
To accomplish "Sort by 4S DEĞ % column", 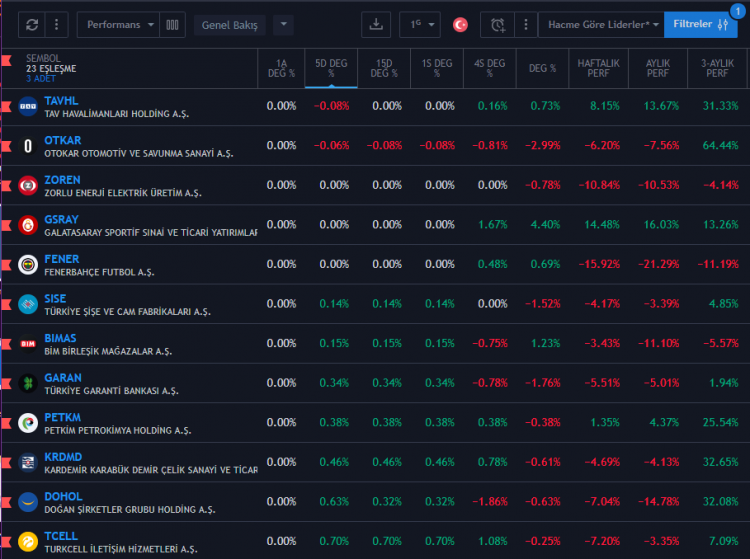I will [489, 68].
